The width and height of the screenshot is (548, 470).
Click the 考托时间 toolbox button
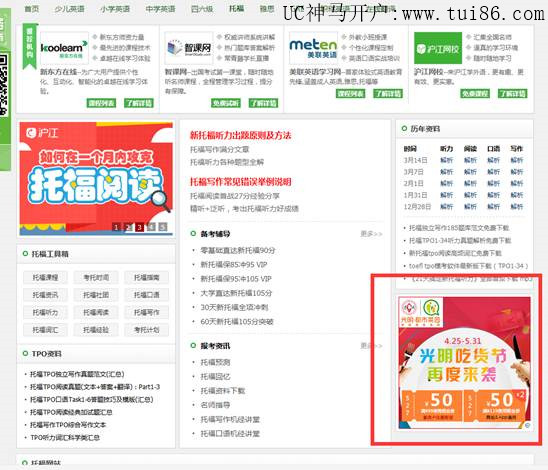click(x=96, y=277)
